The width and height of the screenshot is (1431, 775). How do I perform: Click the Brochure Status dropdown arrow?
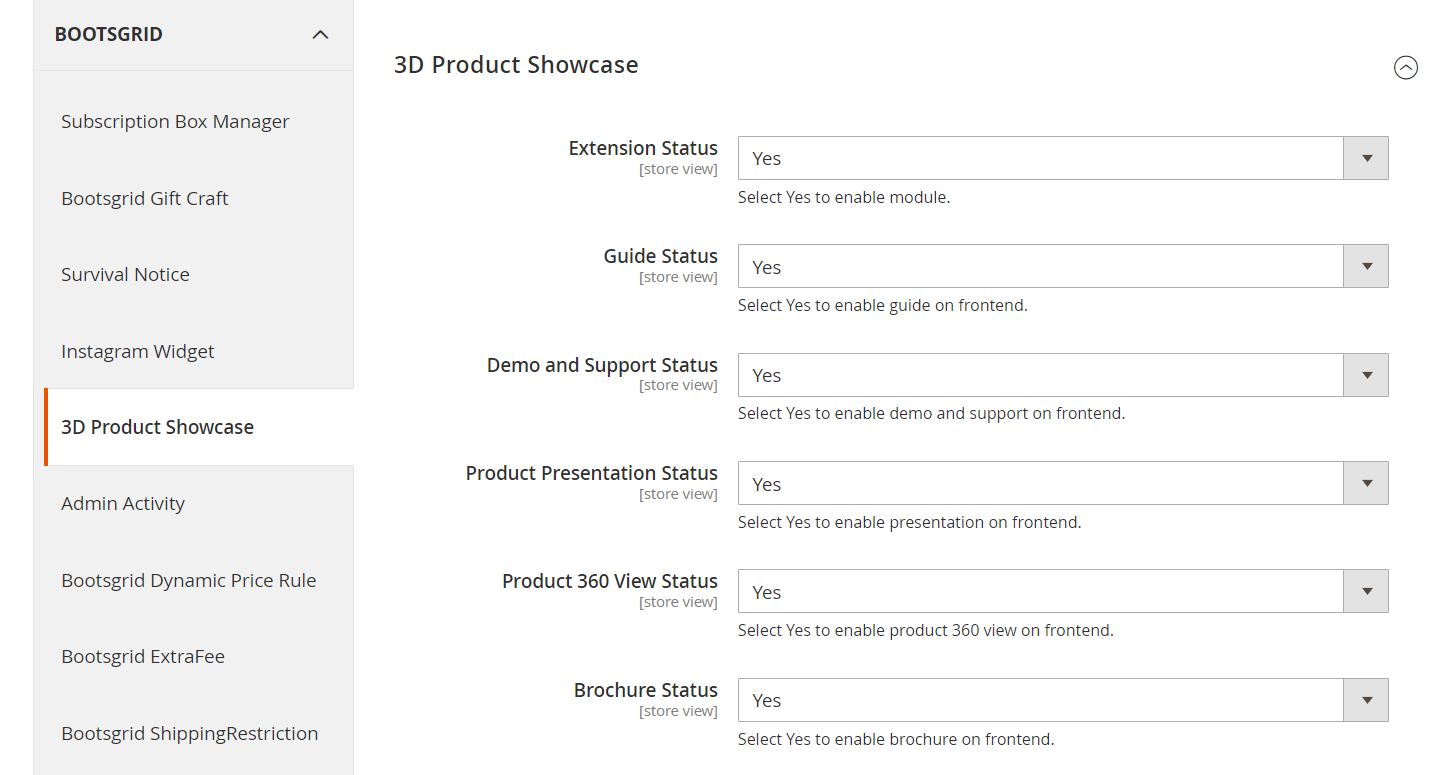click(x=1366, y=700)
